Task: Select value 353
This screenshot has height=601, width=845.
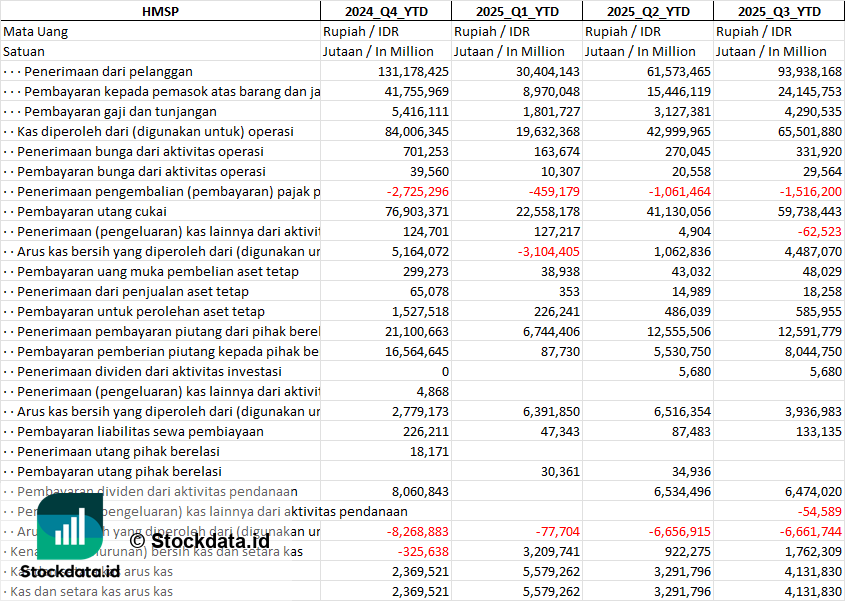Action: (x=569, y=291)
